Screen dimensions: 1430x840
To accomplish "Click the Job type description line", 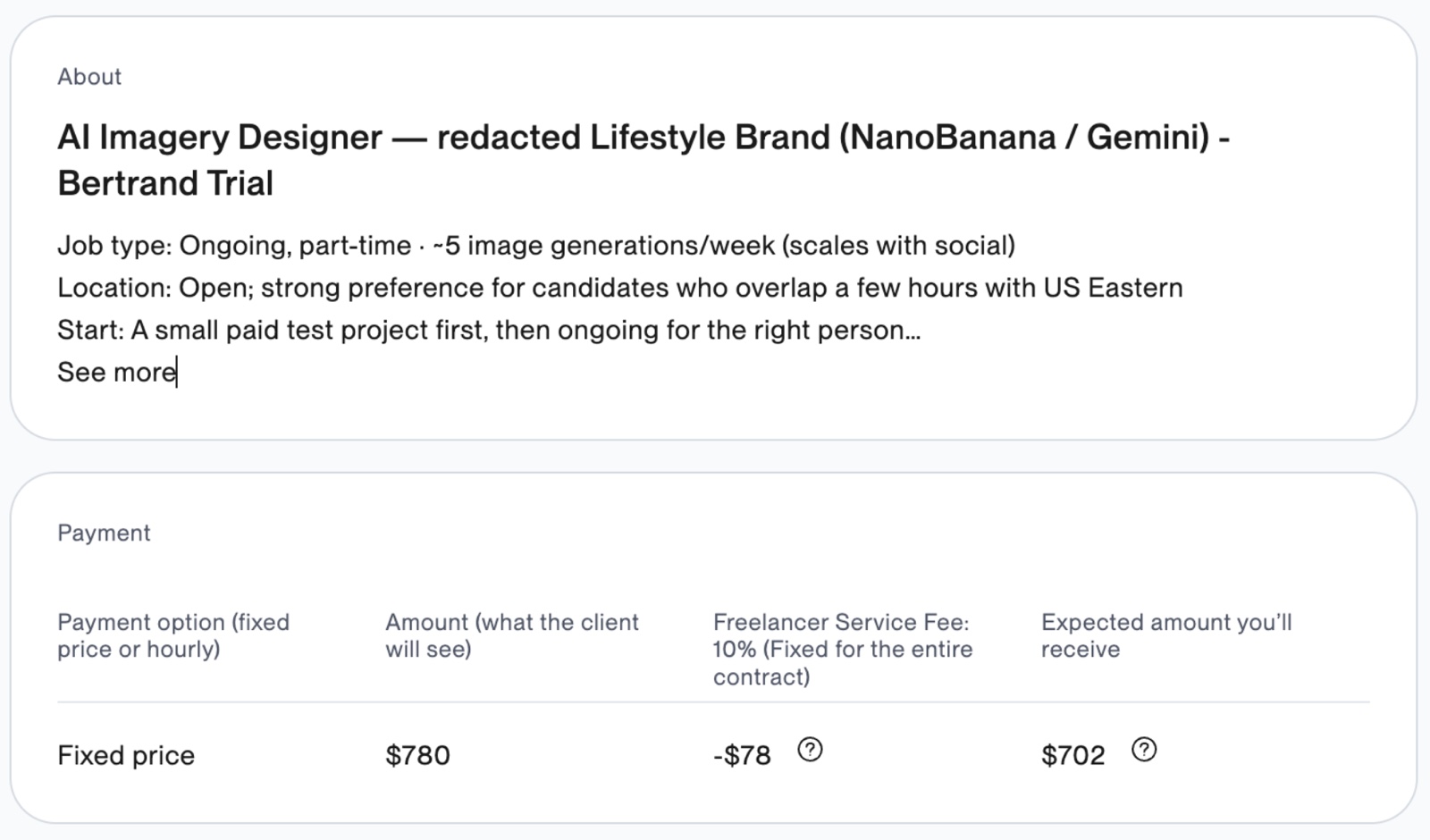I will click(536, 245).
